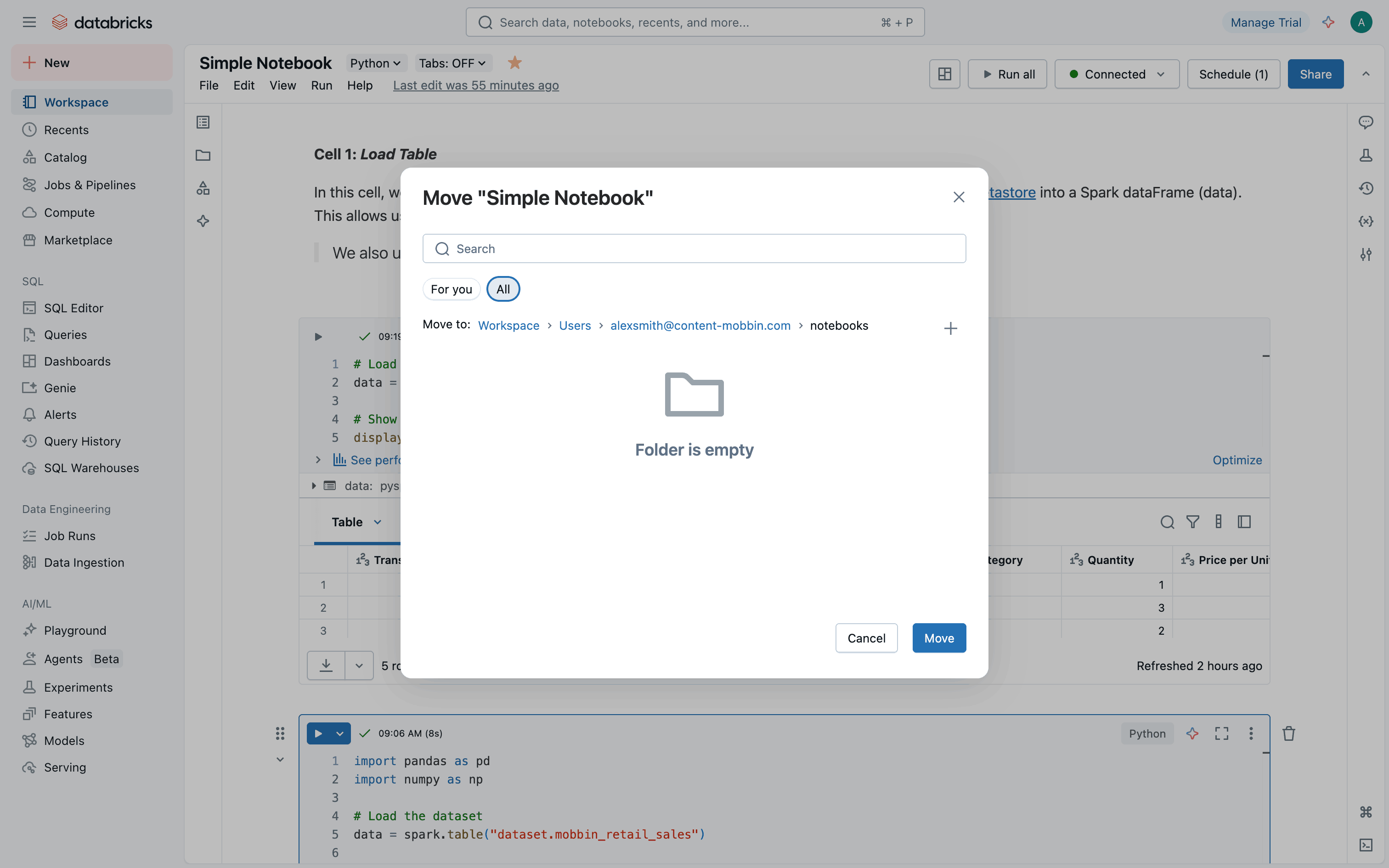Open the Run menu

[x=322, y=85]
